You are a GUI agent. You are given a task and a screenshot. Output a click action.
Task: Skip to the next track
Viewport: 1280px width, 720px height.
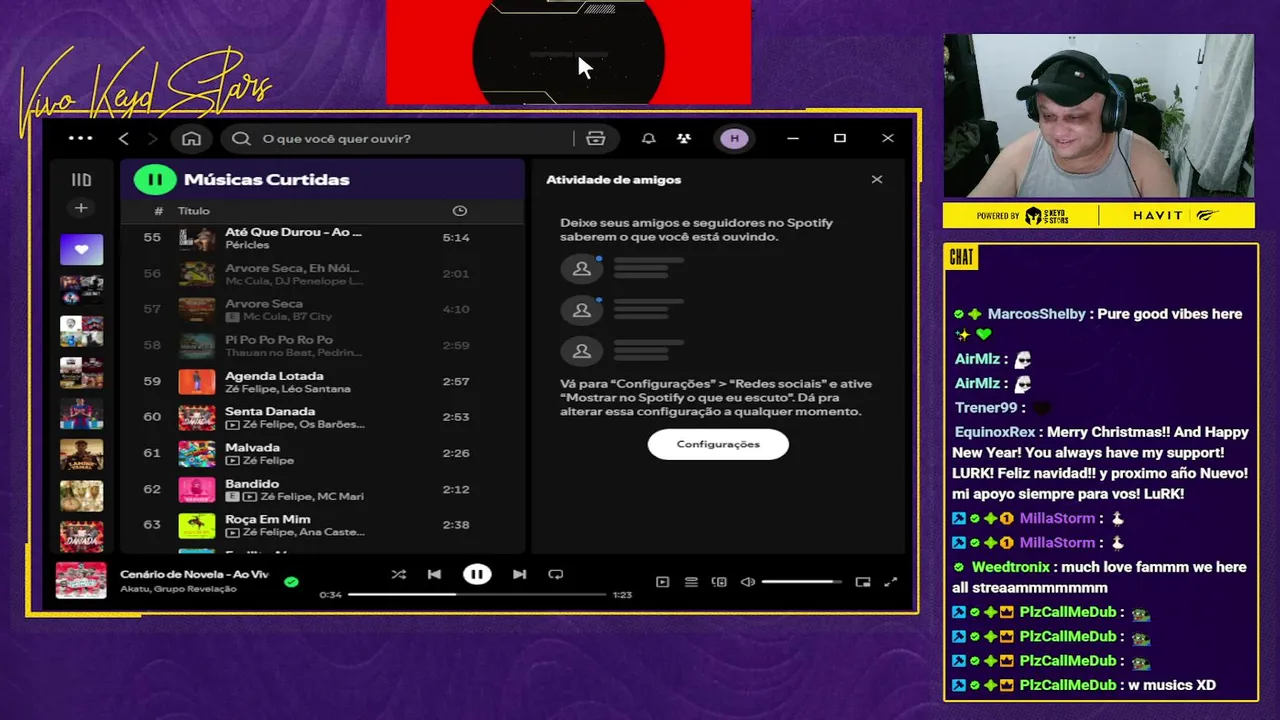pyautogui.click(x=519, y=574)
